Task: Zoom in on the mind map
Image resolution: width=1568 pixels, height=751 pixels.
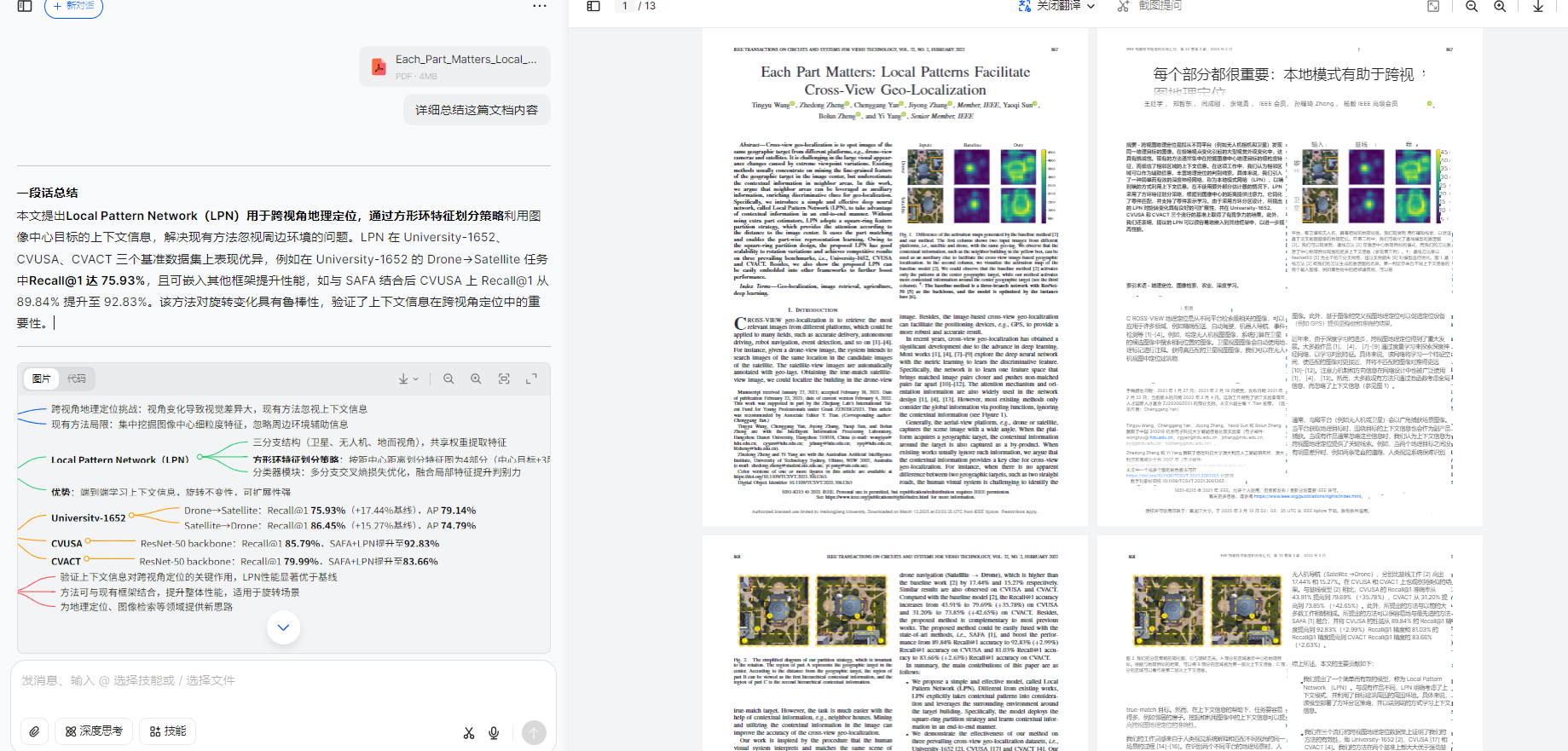Action: (x=476, y=378)
